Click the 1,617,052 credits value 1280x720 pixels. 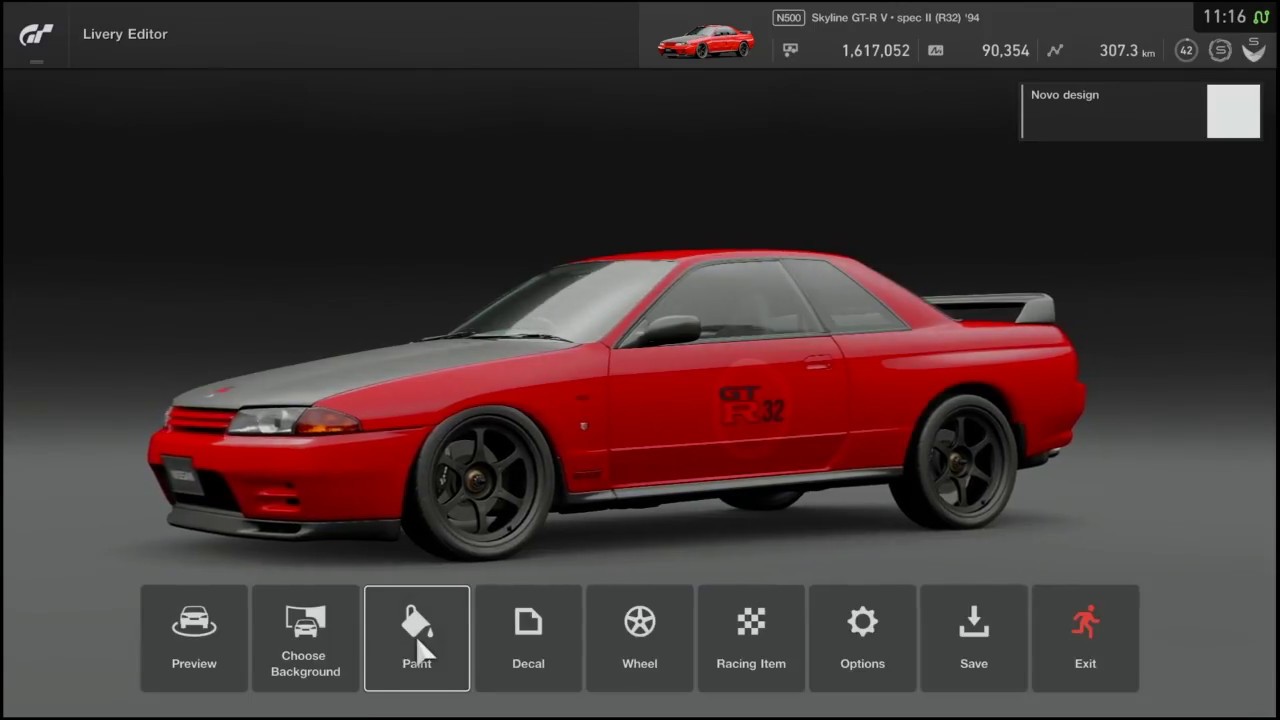point(876,50)
